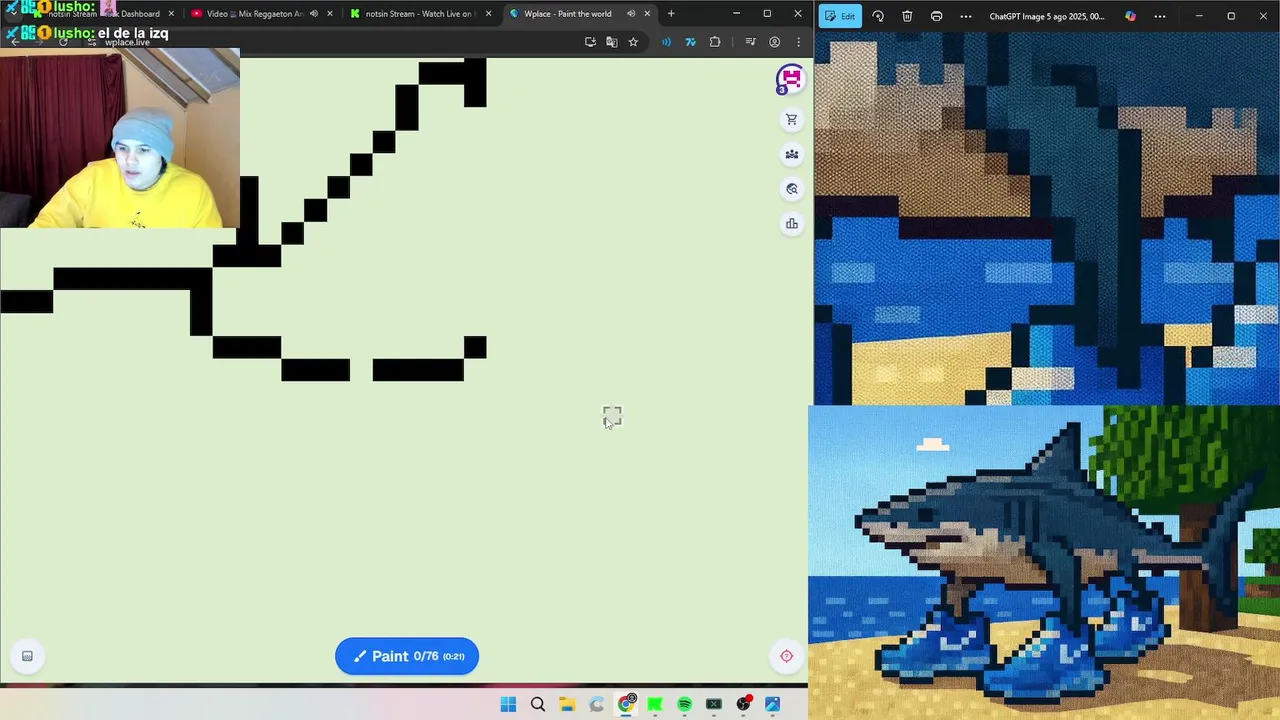1280x720 pixels.
Task: Mute the Wplace tab audio speaker icon
Action: coord(631,14)
